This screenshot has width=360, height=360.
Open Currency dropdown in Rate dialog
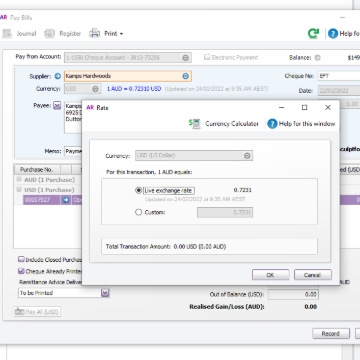pyautogui.click(x=247, y=156)
